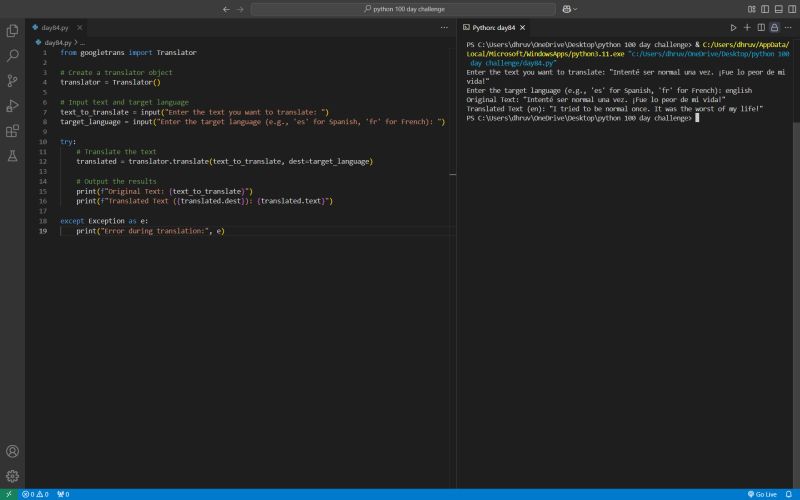The width and height of the screenshot is (800, 500).
Task: Click line number 19 in gutter
Action: tap(43, 231)
